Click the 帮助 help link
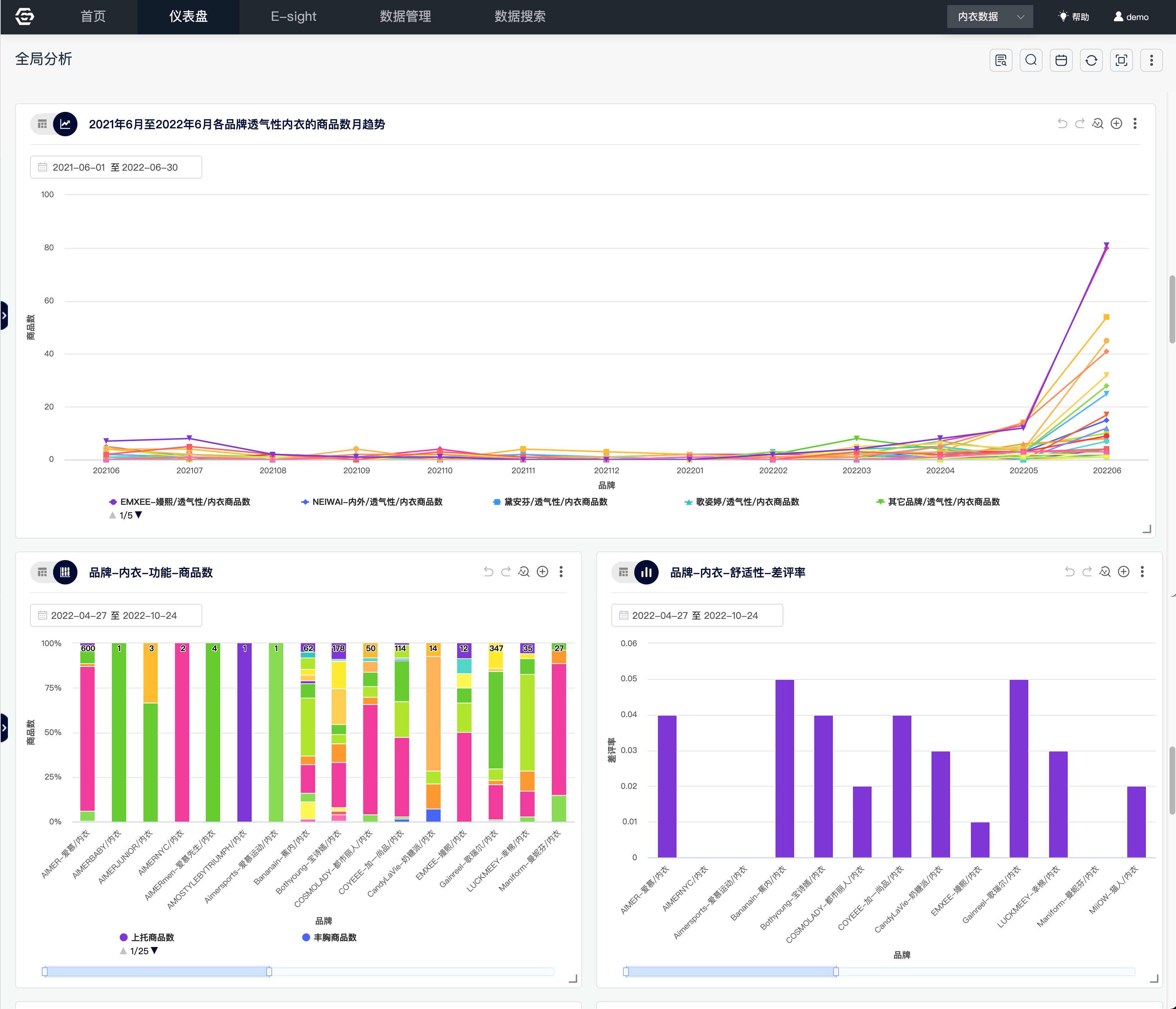This screenshot has width=1176, height=1009. (x=1074, y=16)
